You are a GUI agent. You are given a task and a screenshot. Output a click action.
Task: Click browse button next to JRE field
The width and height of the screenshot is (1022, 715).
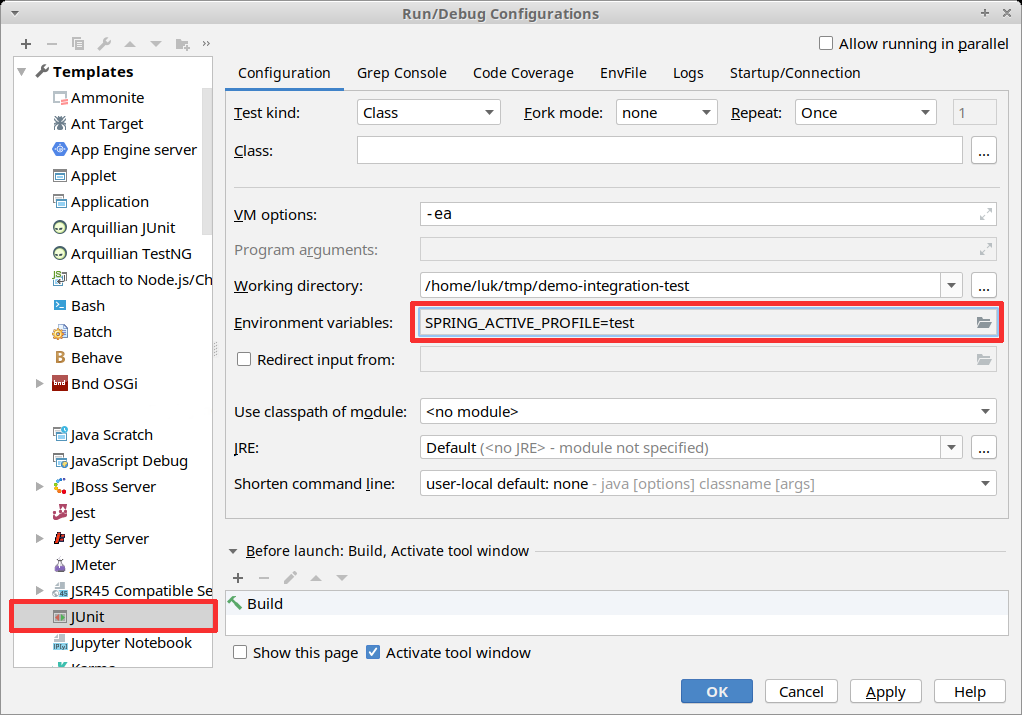pyautogui.click(x=984, y=448)
